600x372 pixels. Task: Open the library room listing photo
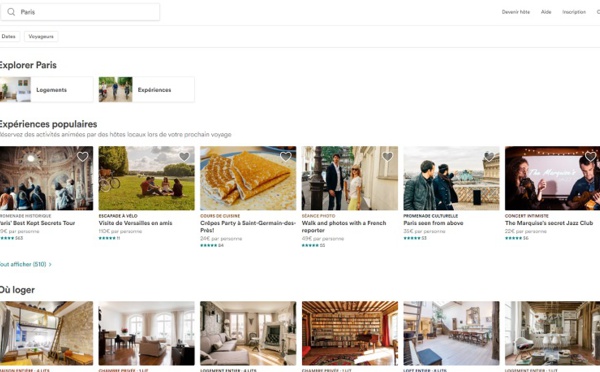pyautogui.click(x=350, y=333)
